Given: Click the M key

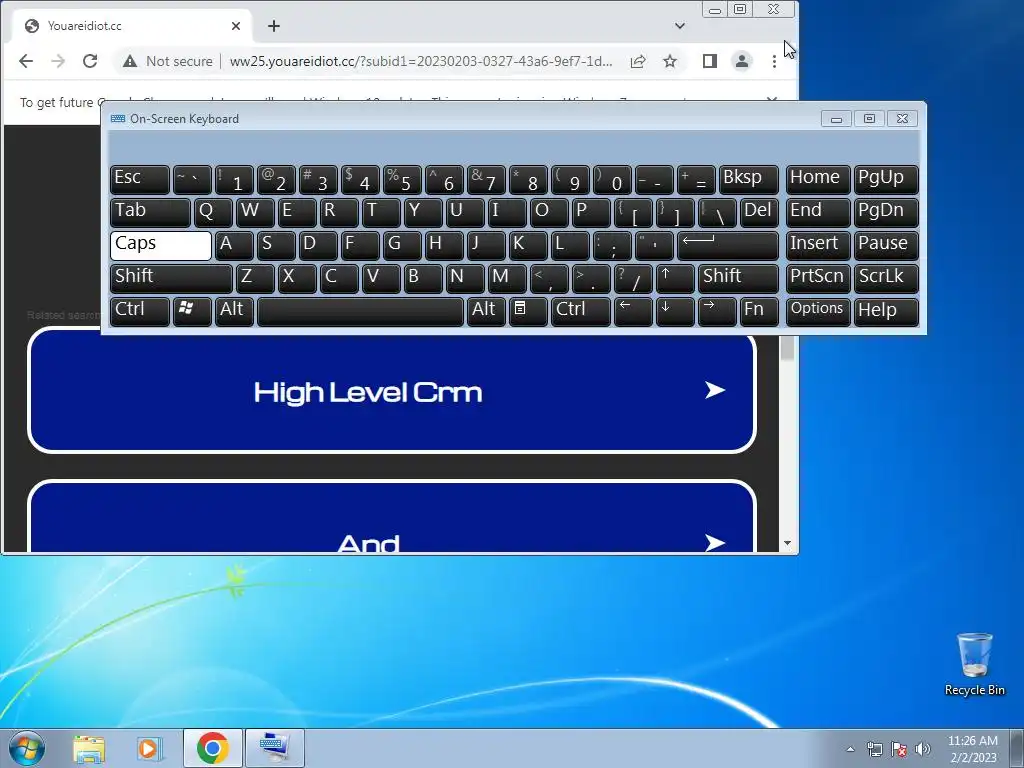Looking at the screenshot, I should [x=507, y=279].
